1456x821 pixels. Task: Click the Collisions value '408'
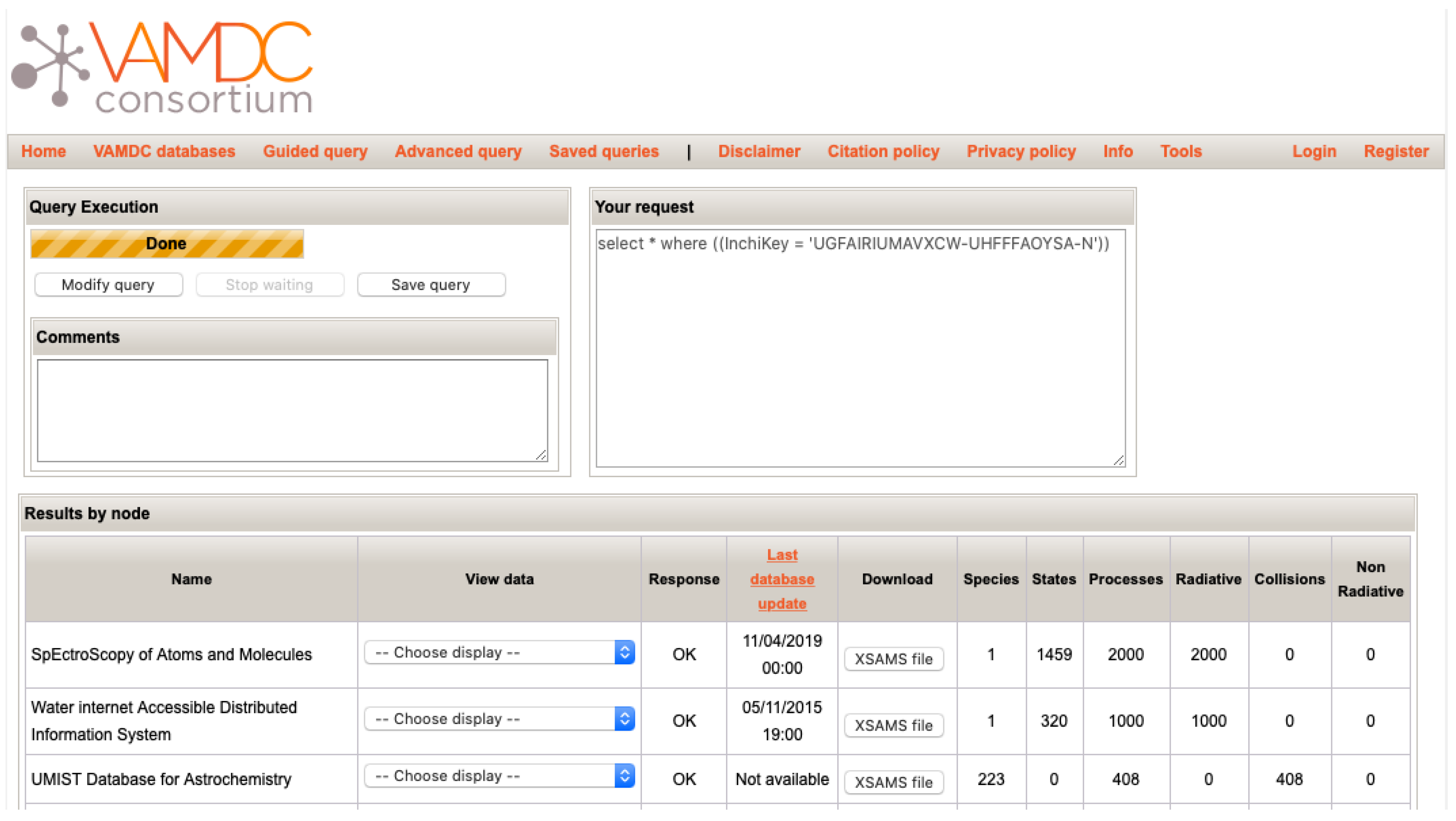(x=1289, y=779)
